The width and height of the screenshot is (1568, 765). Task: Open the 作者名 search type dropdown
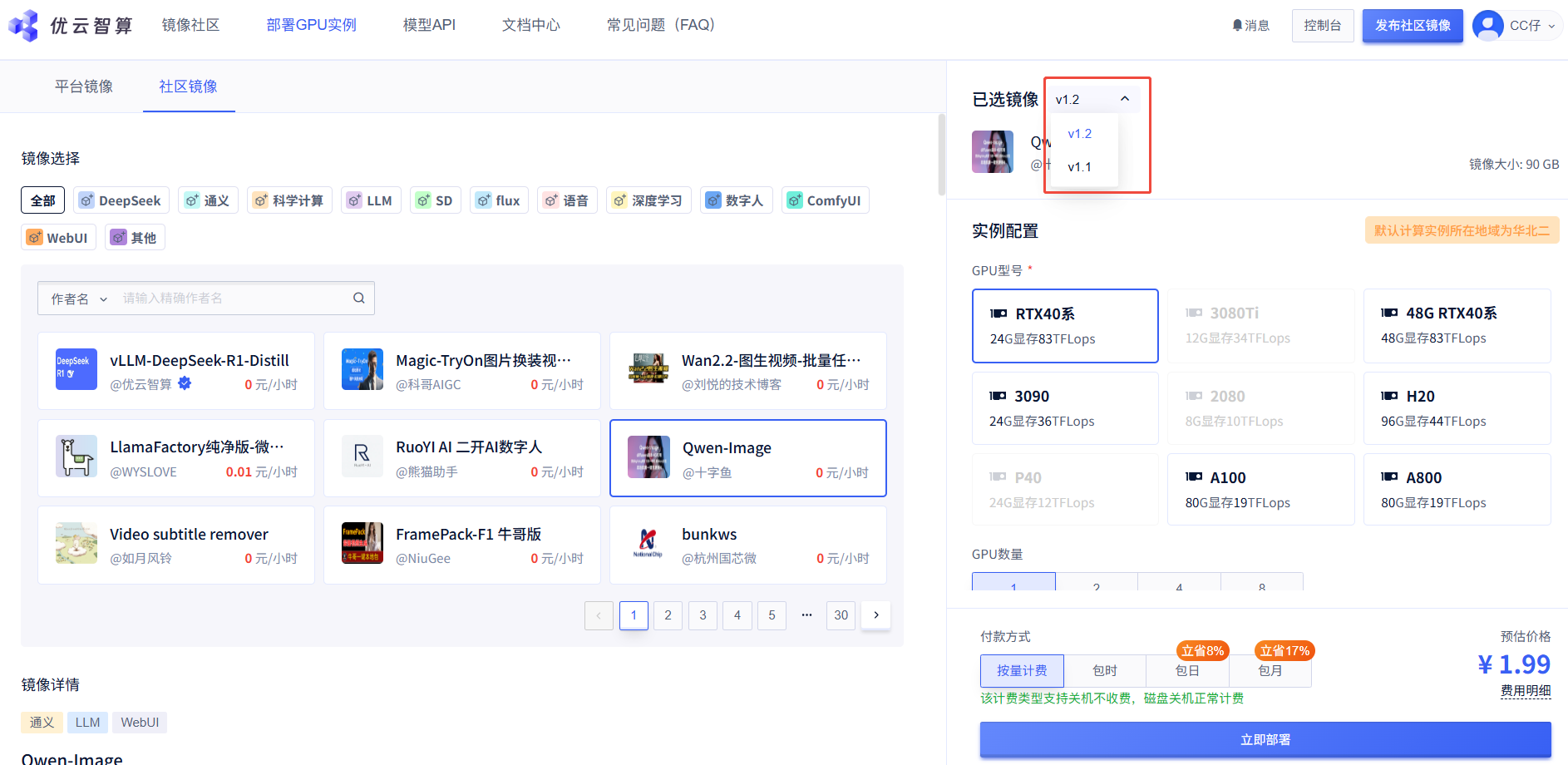tap(79, 299)
